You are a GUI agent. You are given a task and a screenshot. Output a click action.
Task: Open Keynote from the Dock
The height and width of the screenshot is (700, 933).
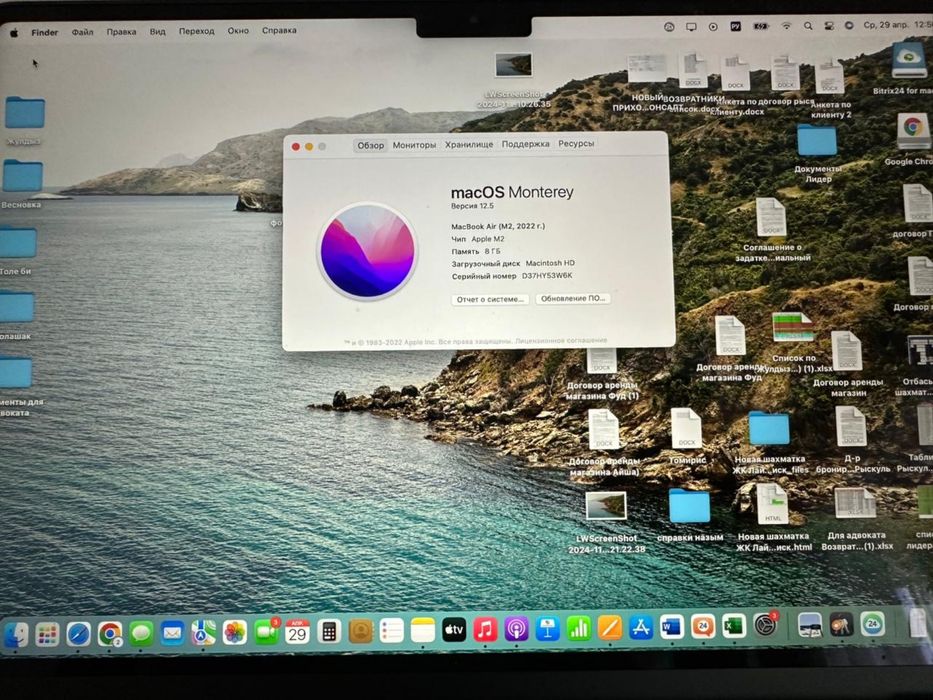(547, 629)
